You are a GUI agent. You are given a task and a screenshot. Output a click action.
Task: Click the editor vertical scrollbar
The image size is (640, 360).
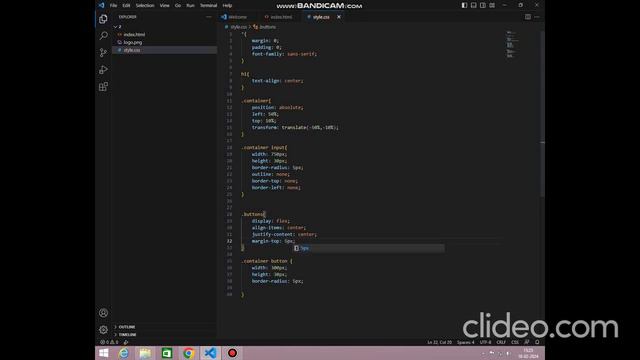click(x=542, y=114)
